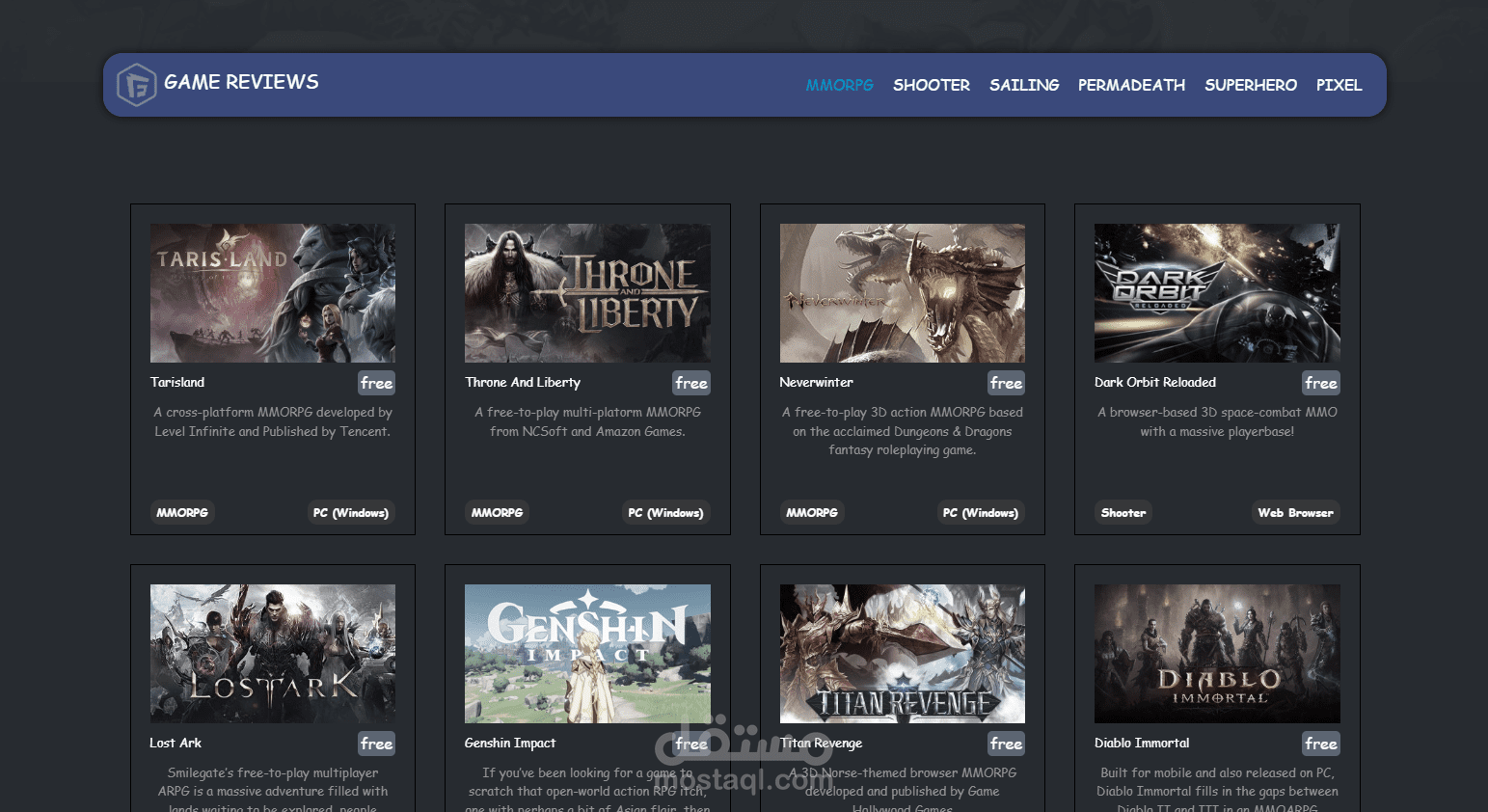Screen dimensions: 1488x812
Task: Switch to the SHOOTER category
Action: click(931, 85)
